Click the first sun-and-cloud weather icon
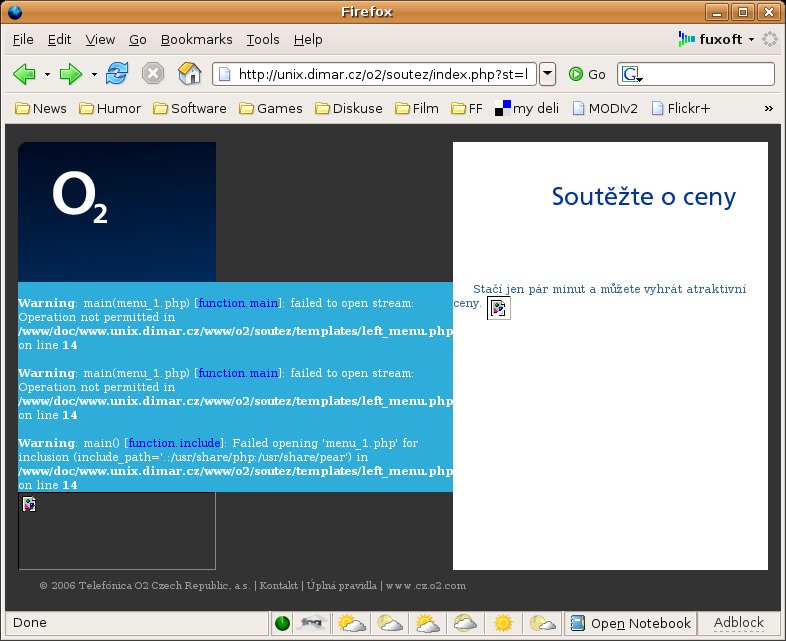Screen dimensions: 786x641 (351, 623)
